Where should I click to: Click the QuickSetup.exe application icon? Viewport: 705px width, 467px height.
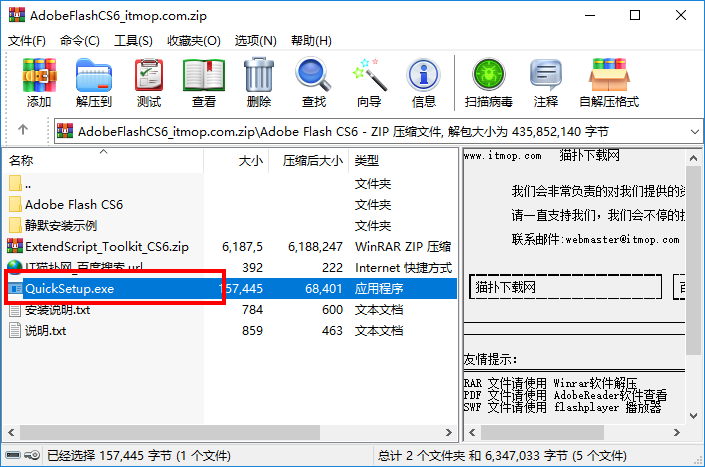pos(16,288)
